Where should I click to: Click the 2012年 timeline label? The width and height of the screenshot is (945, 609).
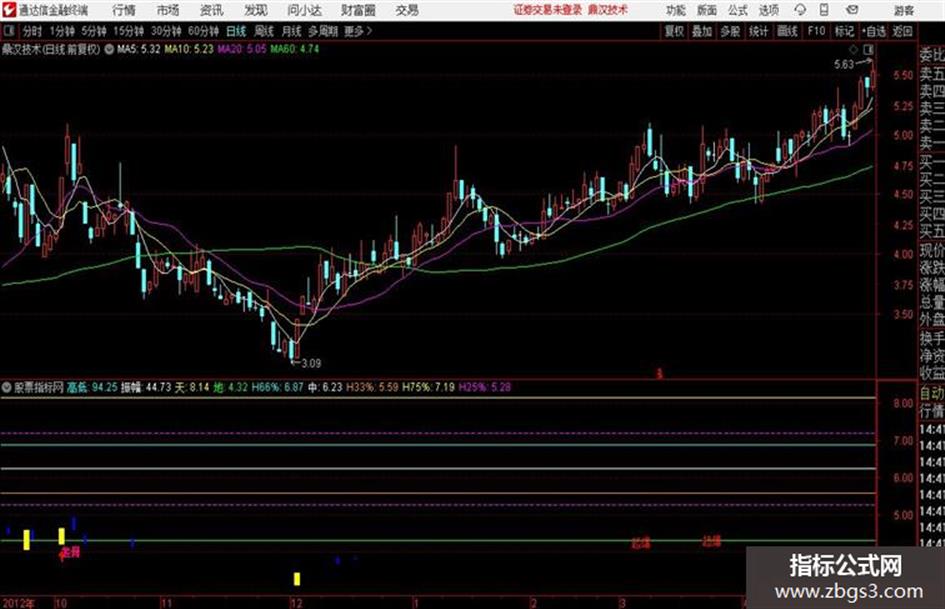(x=19, y=602)
